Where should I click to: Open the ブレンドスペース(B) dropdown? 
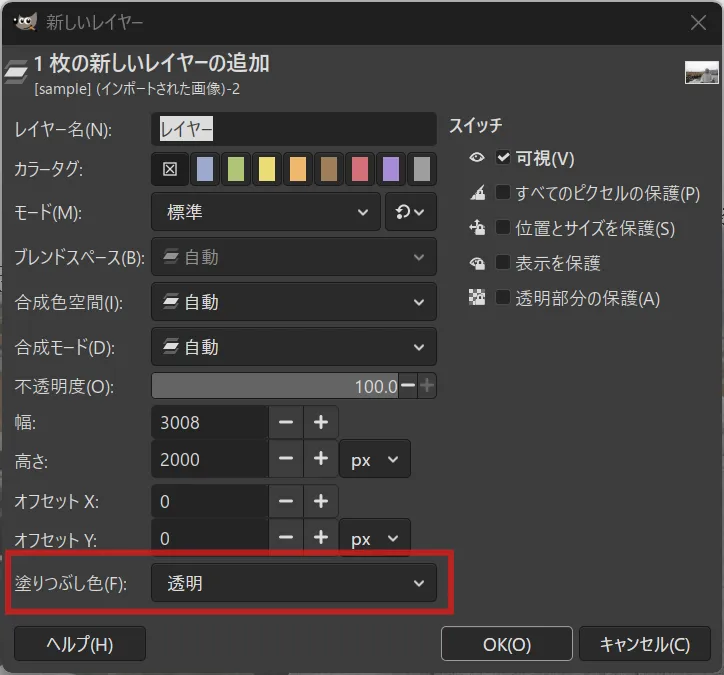point(294,257)
